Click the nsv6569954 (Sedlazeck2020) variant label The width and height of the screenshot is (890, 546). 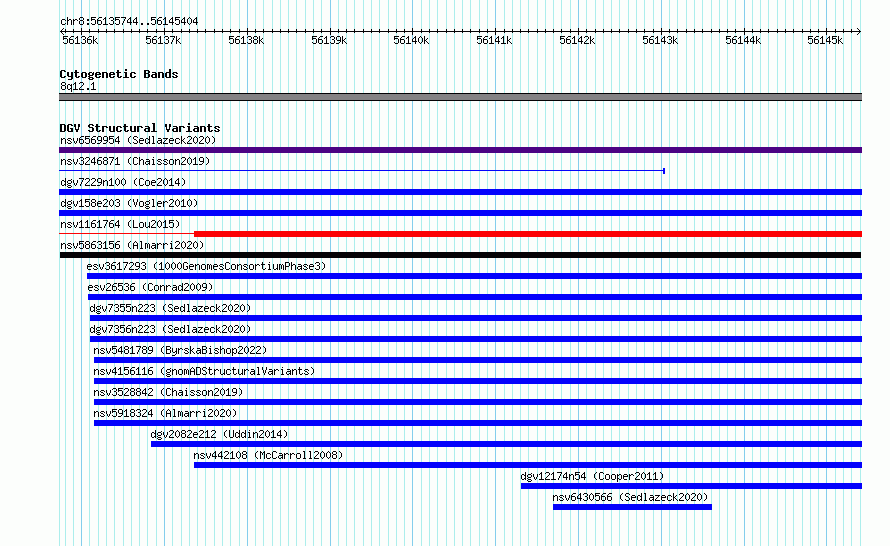138,140
